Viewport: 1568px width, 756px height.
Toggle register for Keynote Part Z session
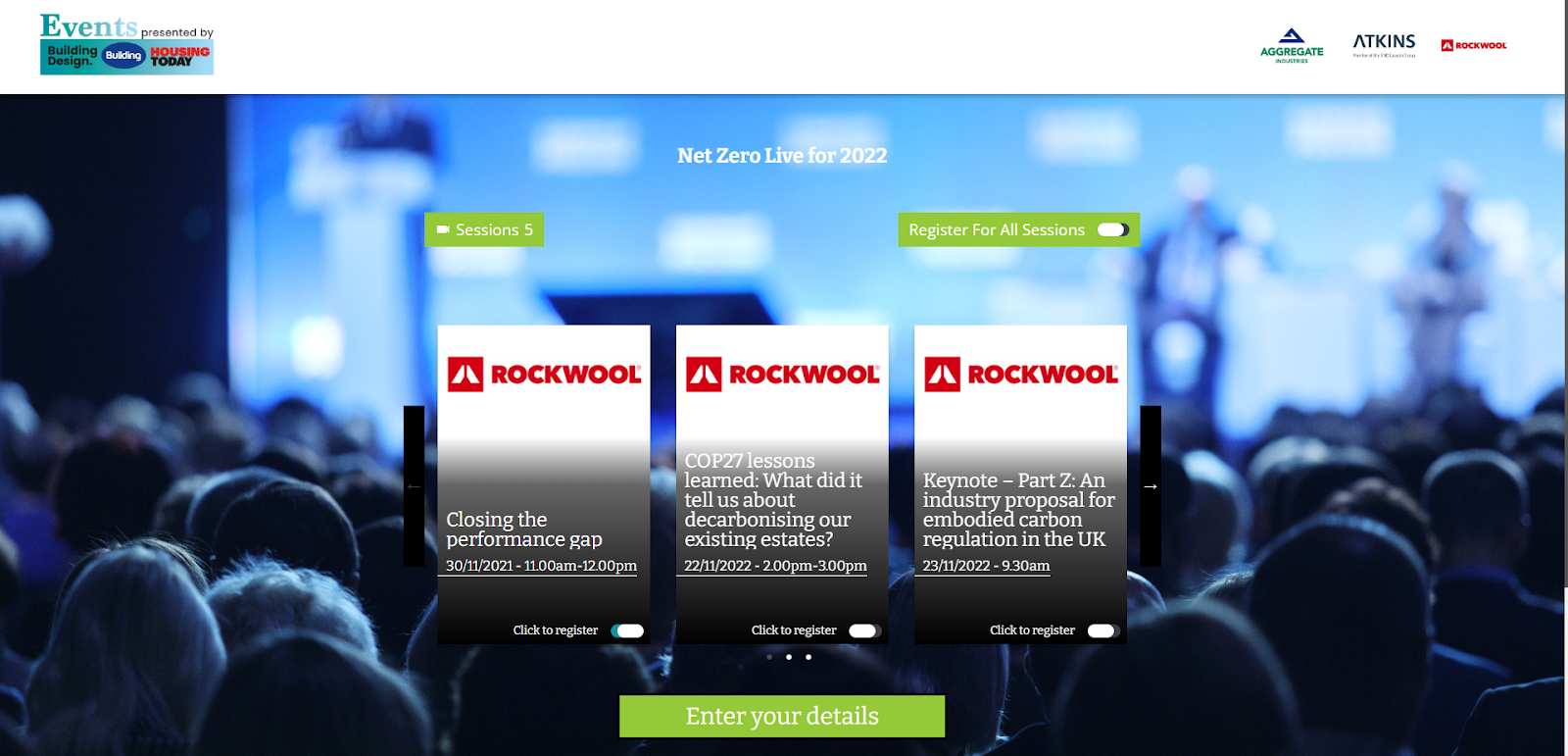[x=1103, y=630]
